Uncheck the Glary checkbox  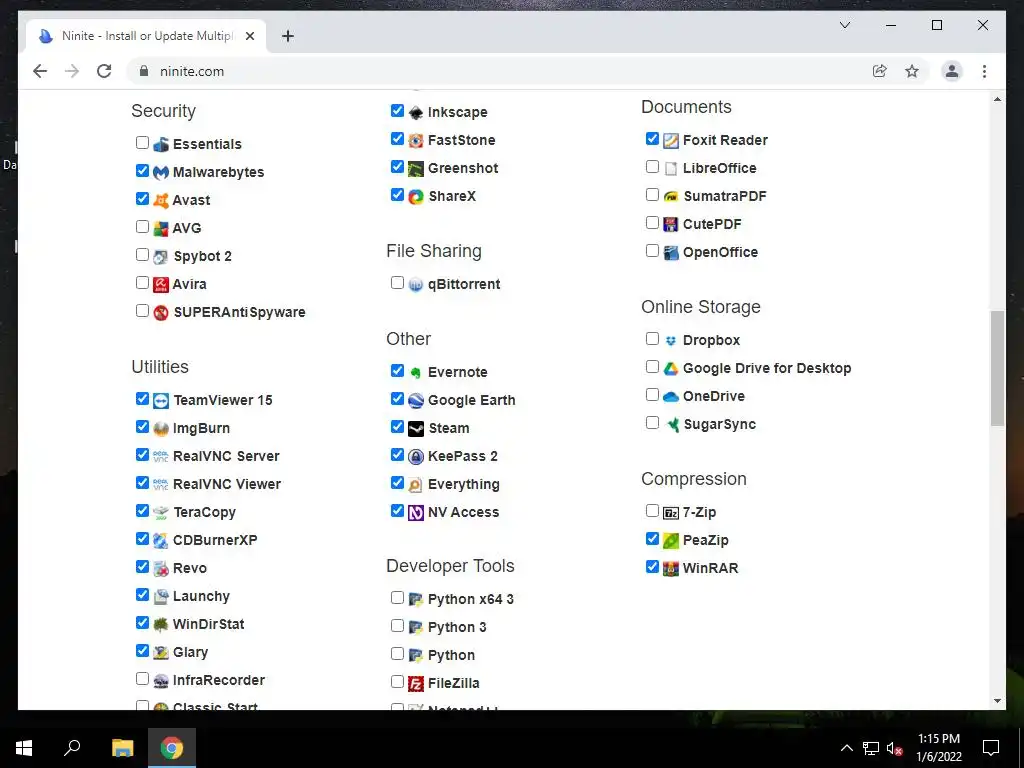pos(142,650)
